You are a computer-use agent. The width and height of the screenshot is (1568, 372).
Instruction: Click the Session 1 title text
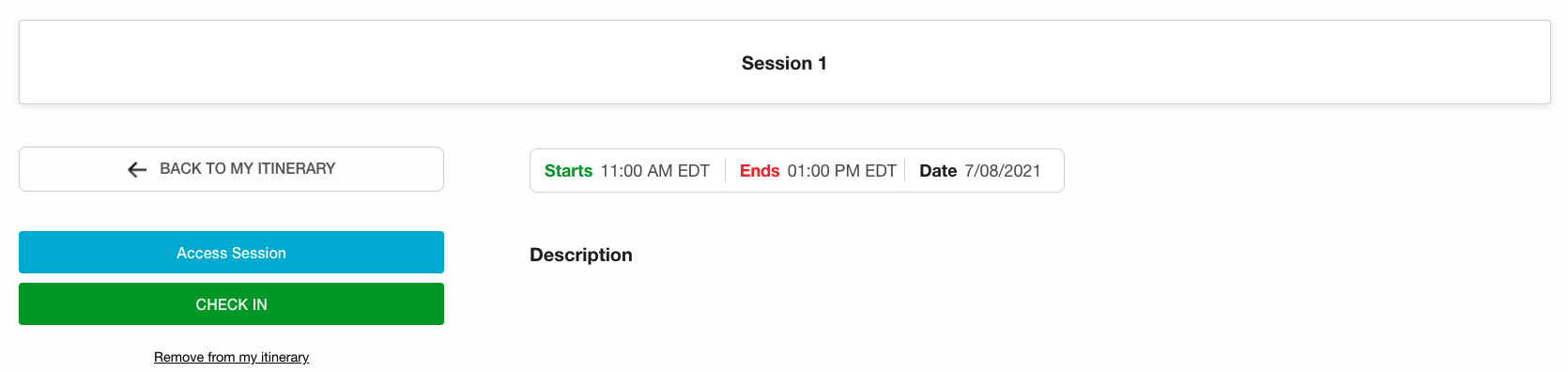[x=784, y=63]
